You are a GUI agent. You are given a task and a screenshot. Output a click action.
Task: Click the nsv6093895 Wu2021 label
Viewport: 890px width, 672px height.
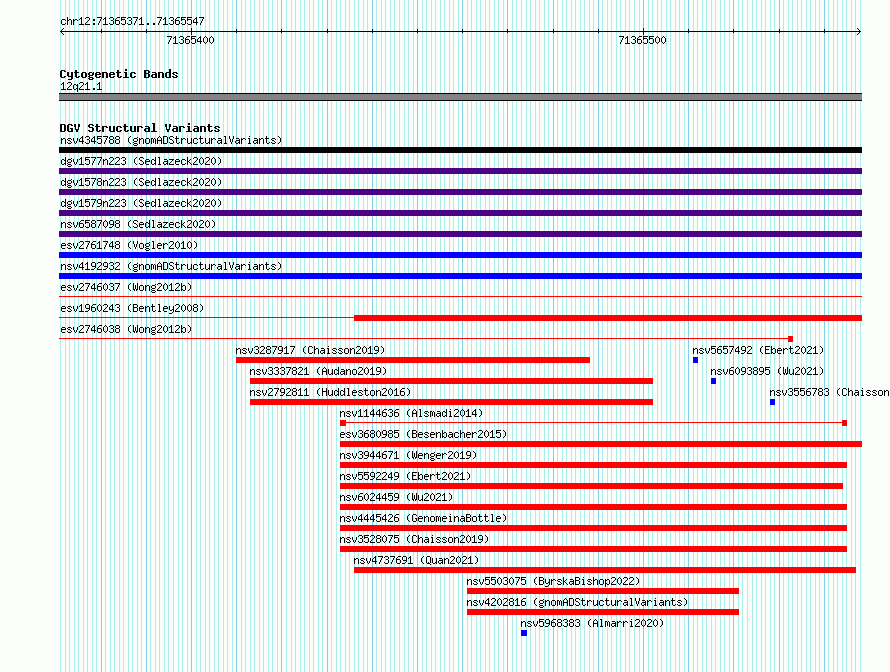767,371
